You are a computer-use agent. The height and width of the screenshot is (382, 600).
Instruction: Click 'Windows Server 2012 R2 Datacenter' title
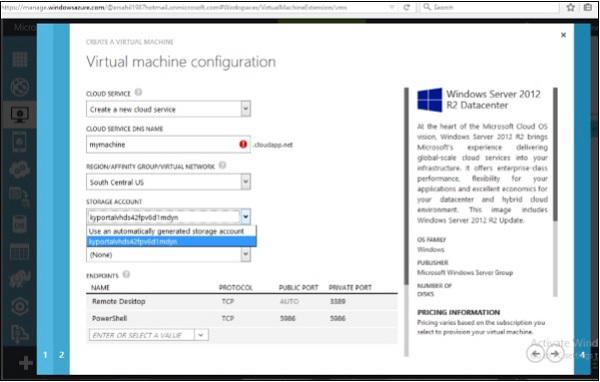494,100
